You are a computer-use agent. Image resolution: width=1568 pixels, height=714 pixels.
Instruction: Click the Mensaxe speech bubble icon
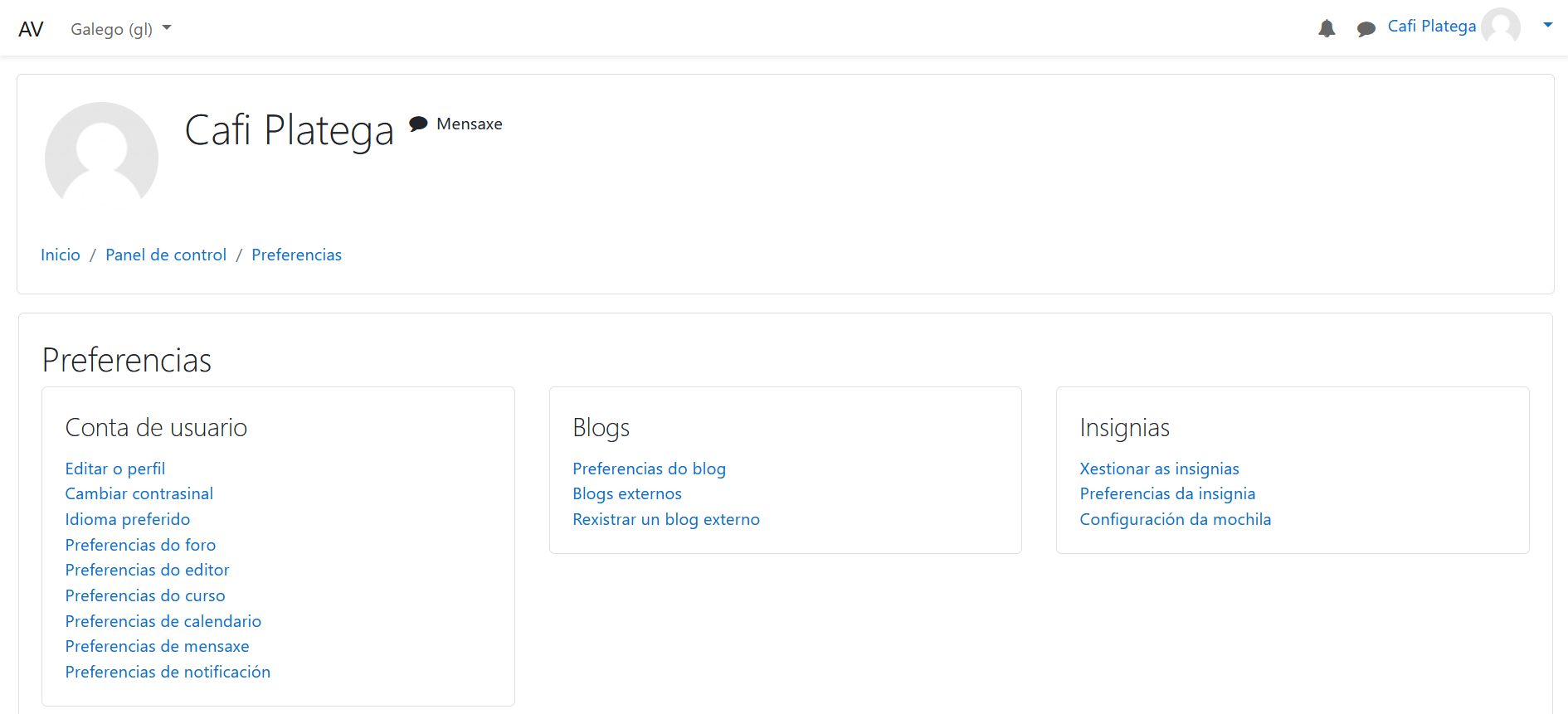419,124
